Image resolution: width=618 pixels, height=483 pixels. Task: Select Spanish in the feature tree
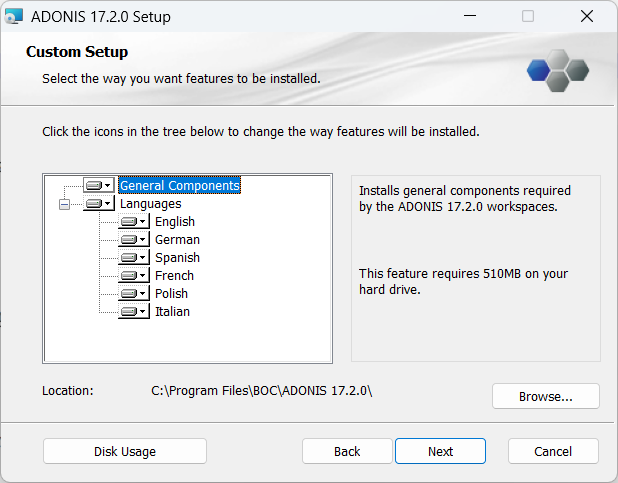tap(177, 257)
